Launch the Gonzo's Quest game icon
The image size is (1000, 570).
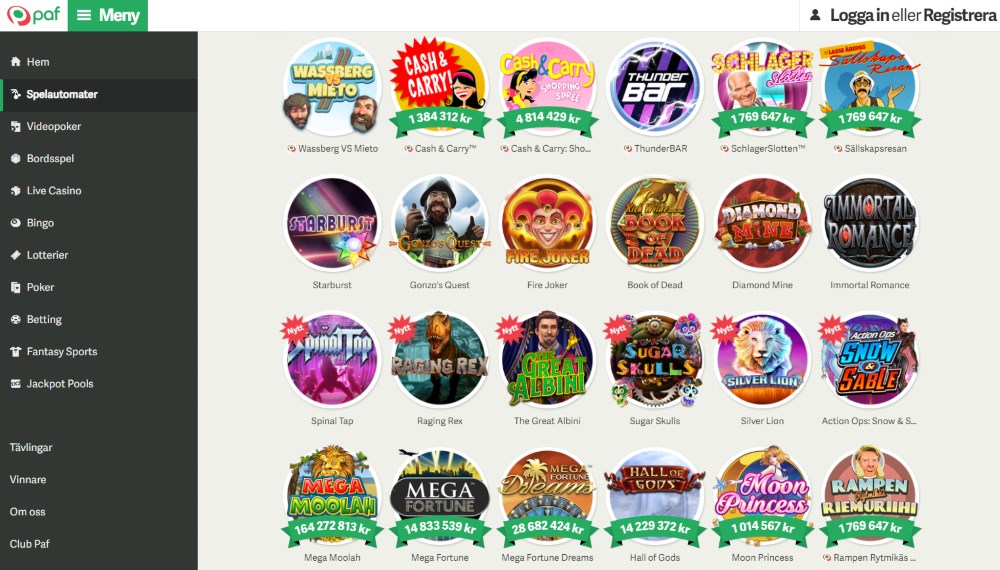point(439,224)
